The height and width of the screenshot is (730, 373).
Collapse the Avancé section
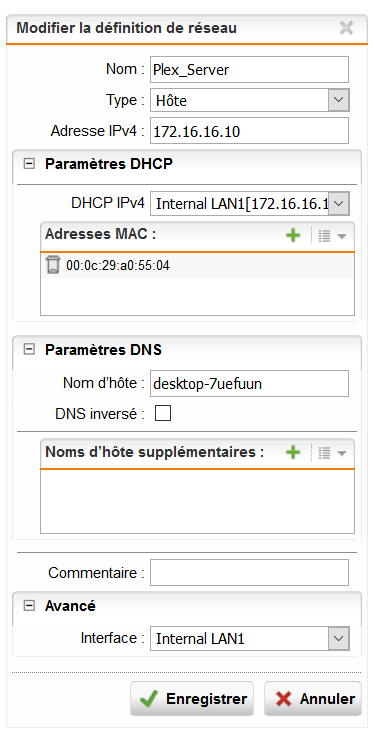pyautogui.click(x=29, y=606)
